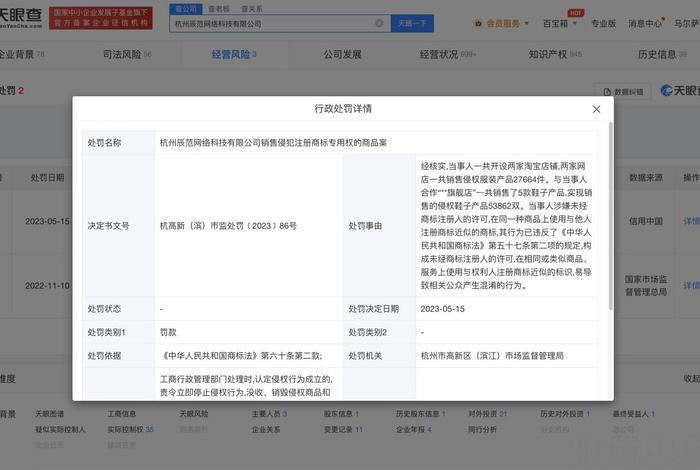Switch to the 查关系 search tab

tap(252, 8)
